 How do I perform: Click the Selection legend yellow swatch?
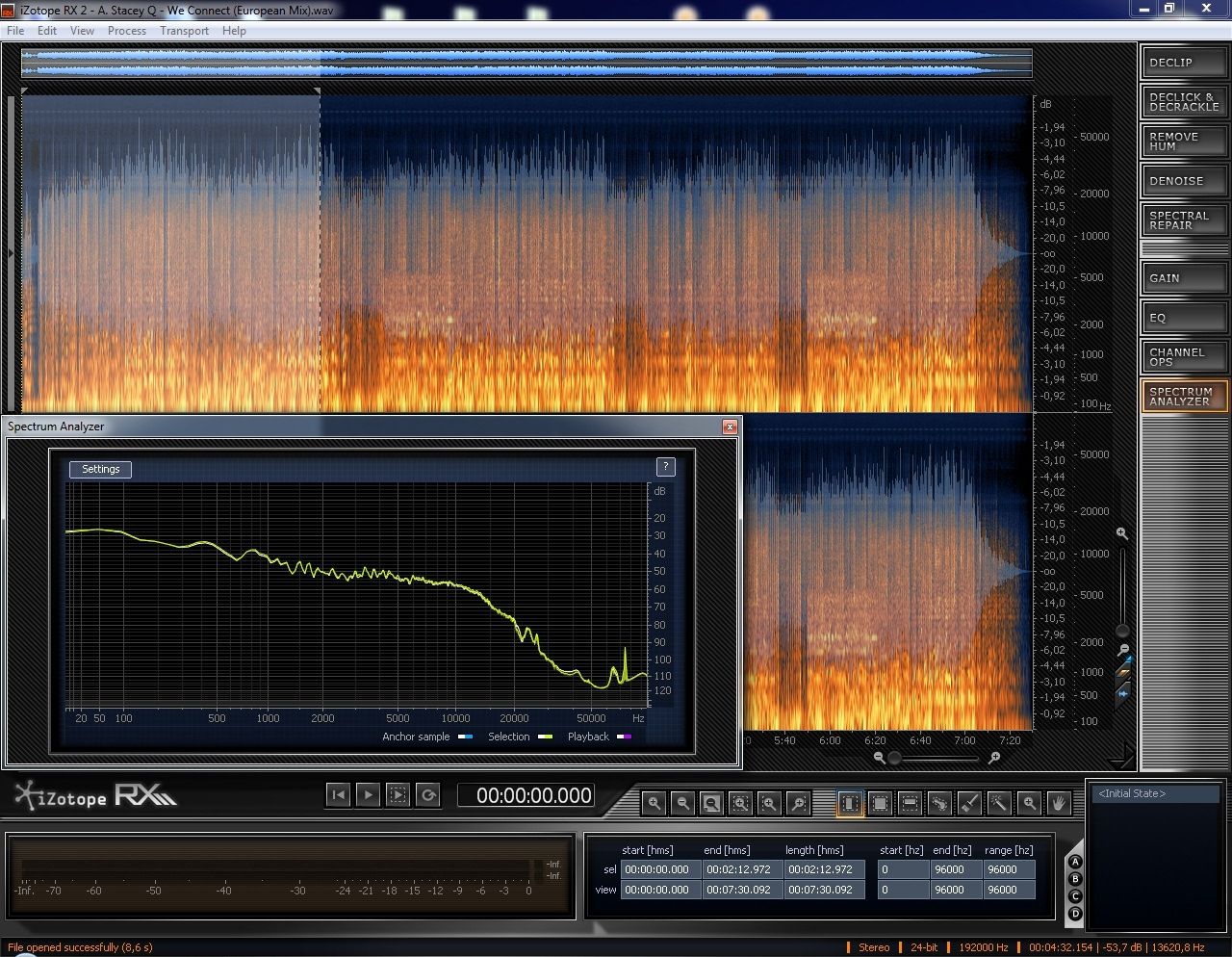(x=546, y=737)
